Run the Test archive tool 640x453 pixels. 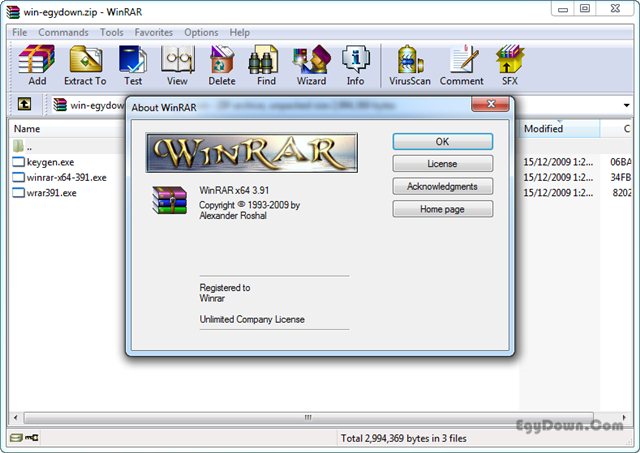point(133,59)
